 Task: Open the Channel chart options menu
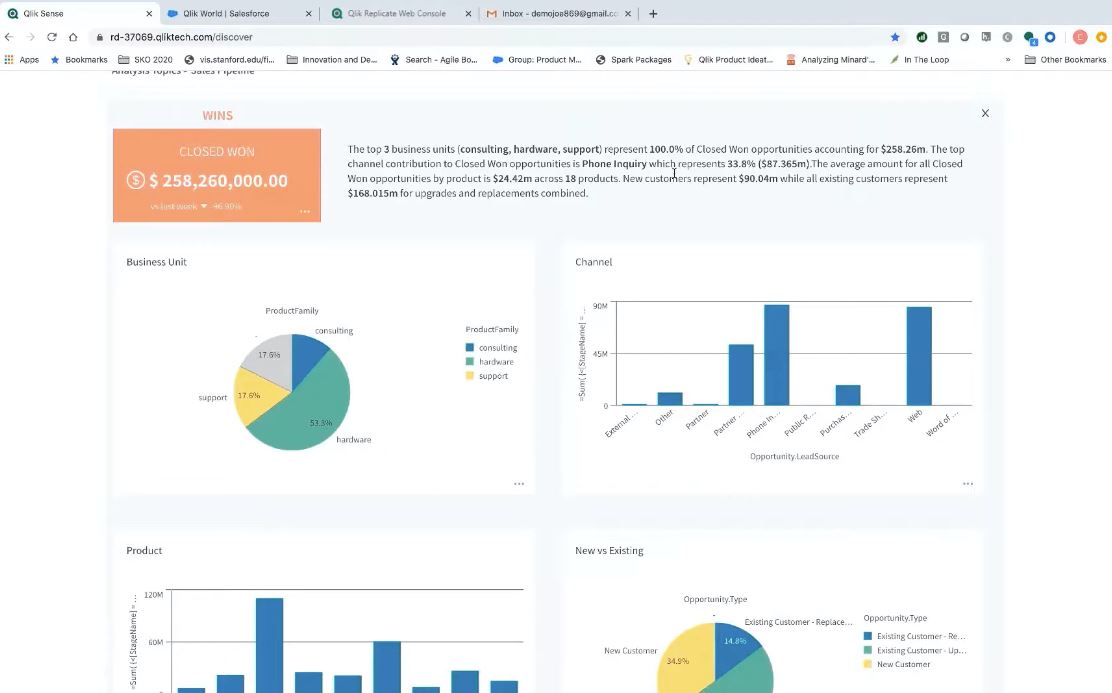pos(968,484)
